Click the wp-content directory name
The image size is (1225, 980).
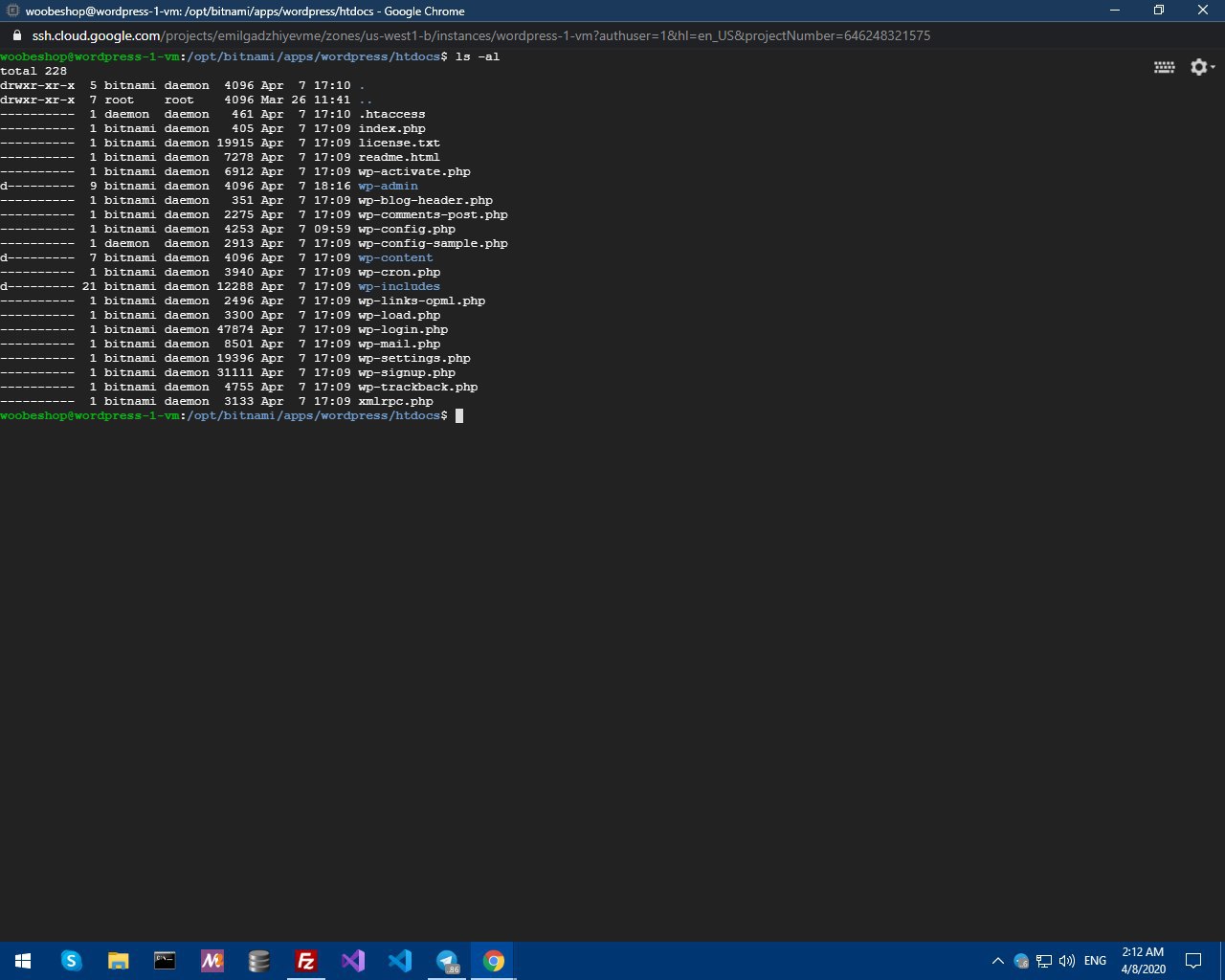coord(396,257)
